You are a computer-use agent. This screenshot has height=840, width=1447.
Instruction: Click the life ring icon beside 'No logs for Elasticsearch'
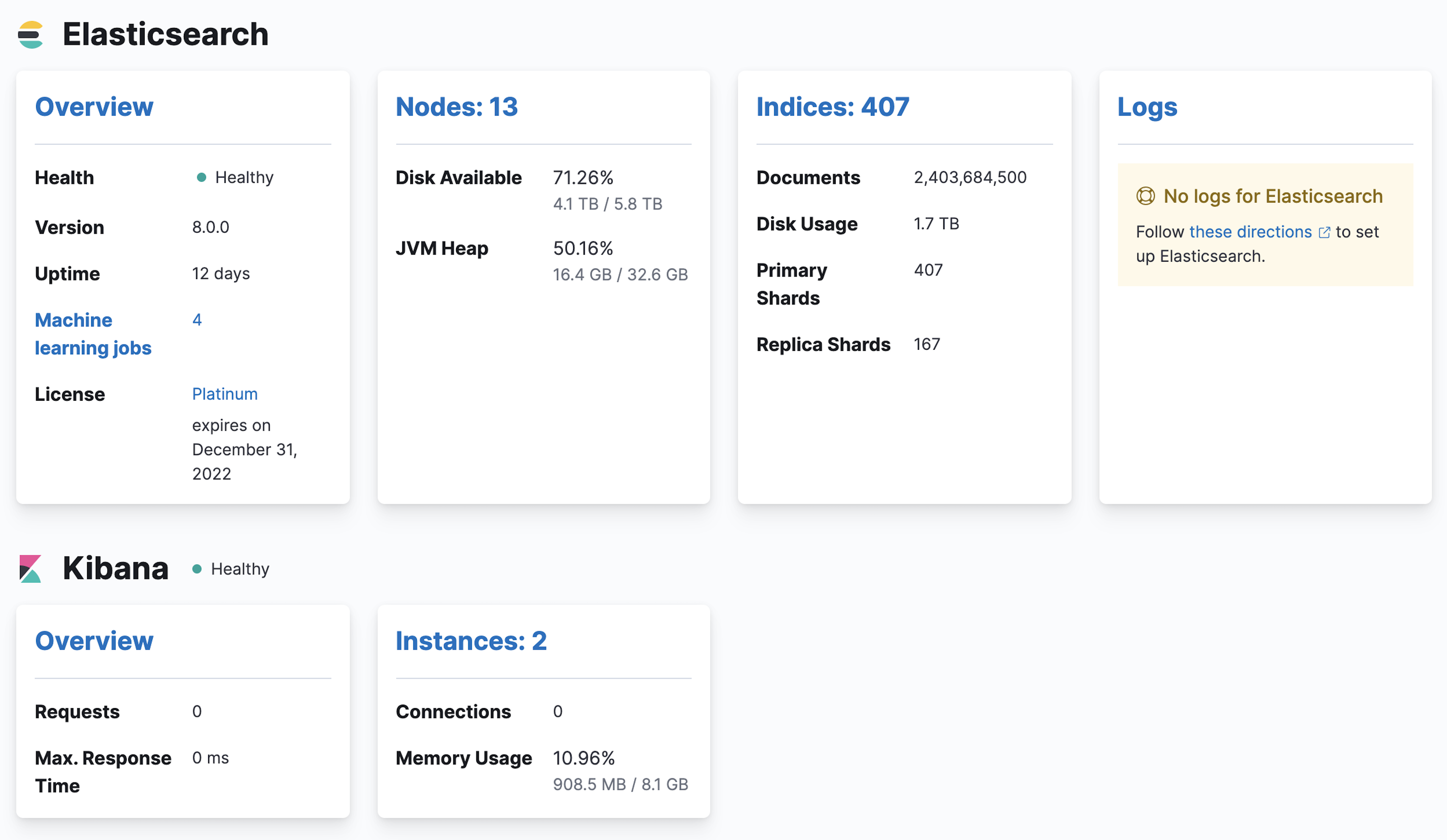pos(1146,196)
